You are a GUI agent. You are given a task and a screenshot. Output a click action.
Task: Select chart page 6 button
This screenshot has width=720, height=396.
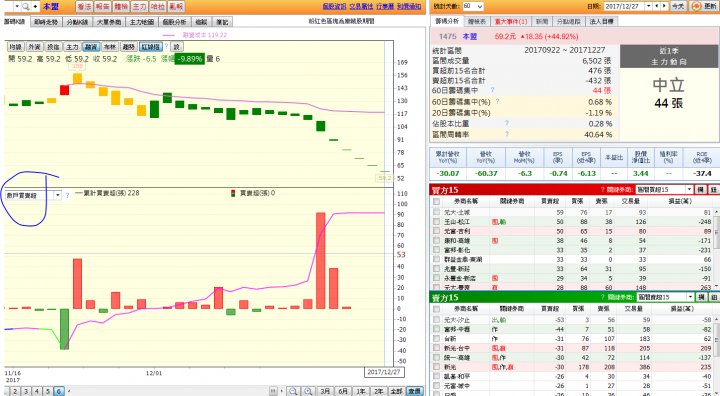point(59,391)
